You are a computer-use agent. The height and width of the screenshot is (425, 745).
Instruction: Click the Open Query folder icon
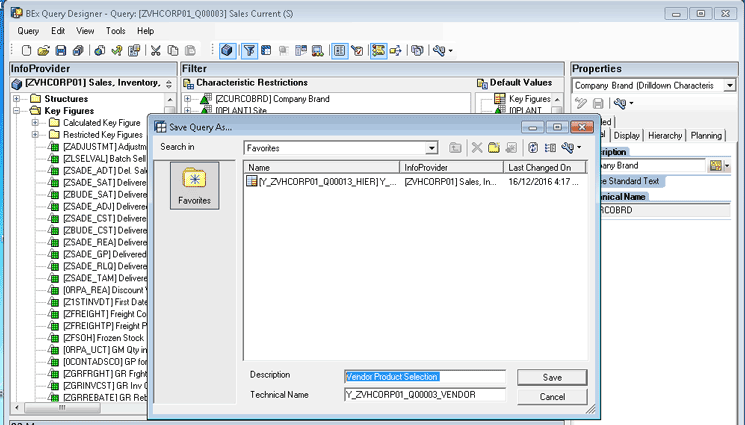point(44,50)
